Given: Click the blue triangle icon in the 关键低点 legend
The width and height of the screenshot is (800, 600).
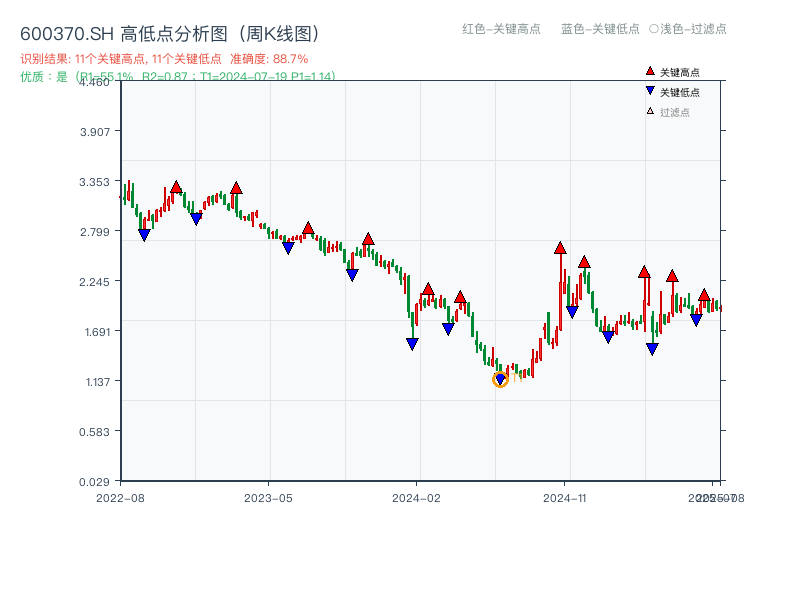Looking at the screenshot, I should point(650,91).
